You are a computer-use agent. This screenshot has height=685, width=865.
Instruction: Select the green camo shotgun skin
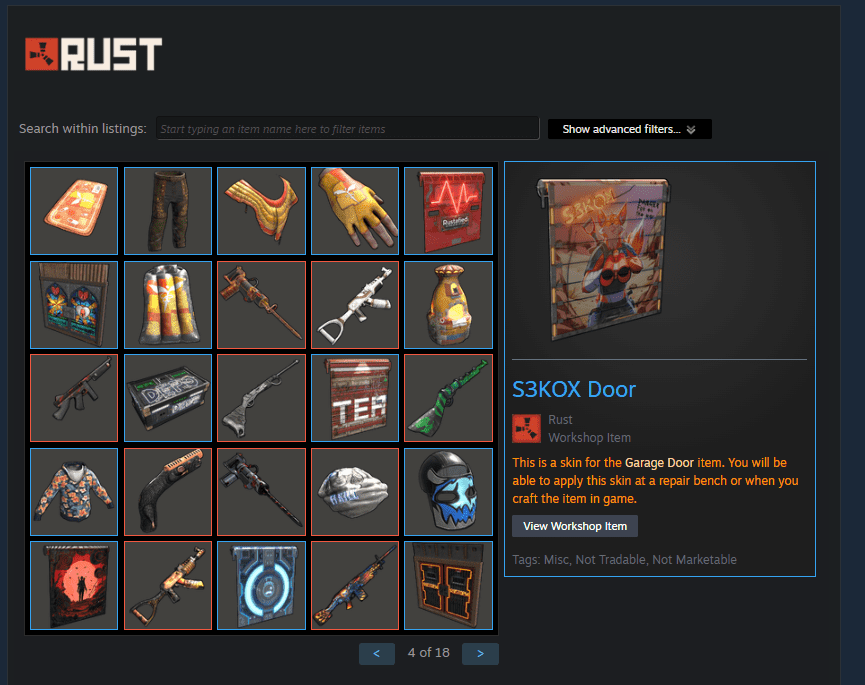448,398
